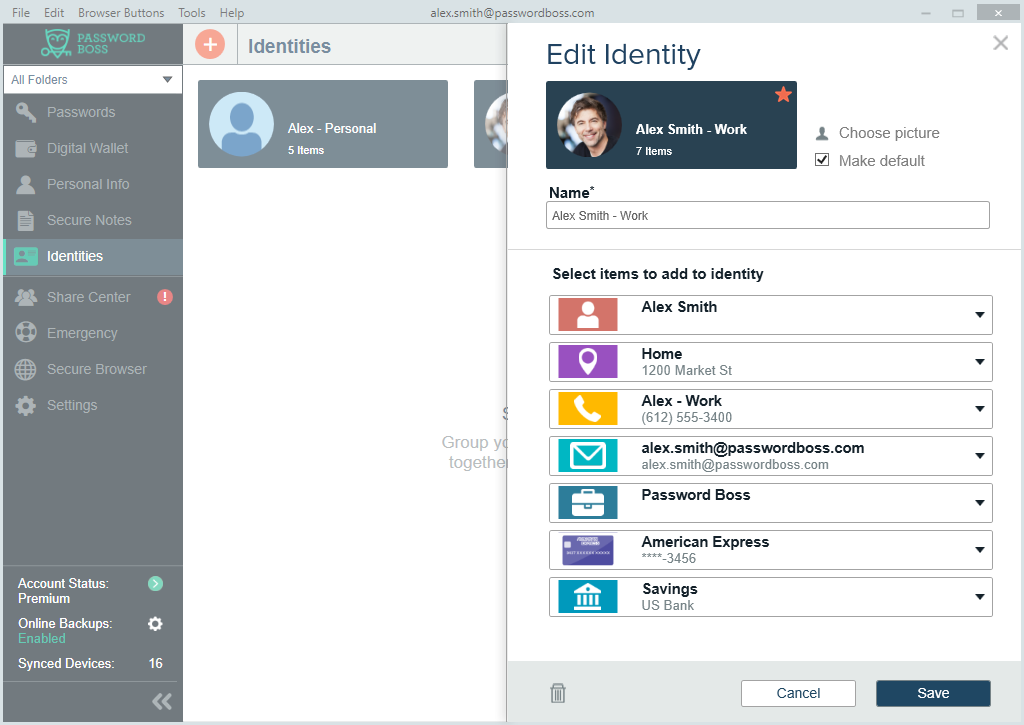Viewport: 1024px width, 725px height.
Task: Open the Tools menu
Action: pyautogui.click(x=192, y=12)
